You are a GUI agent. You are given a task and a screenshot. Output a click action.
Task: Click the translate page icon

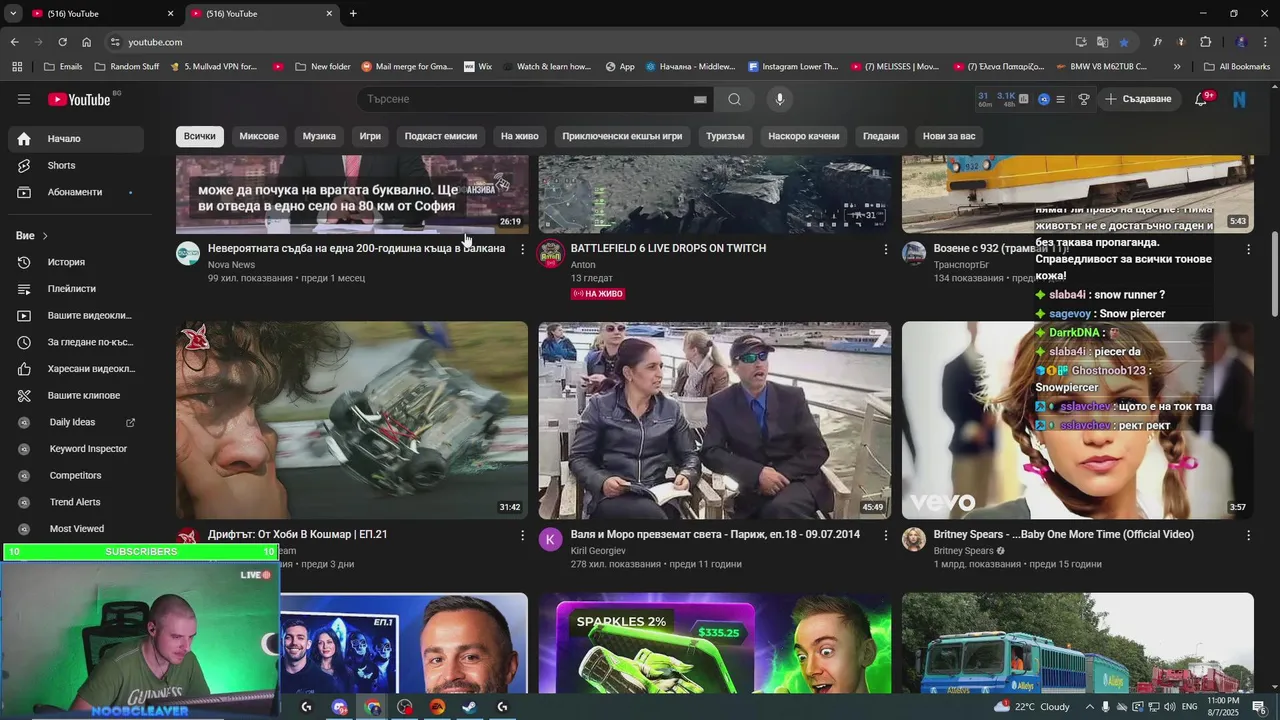(1102, 42)
